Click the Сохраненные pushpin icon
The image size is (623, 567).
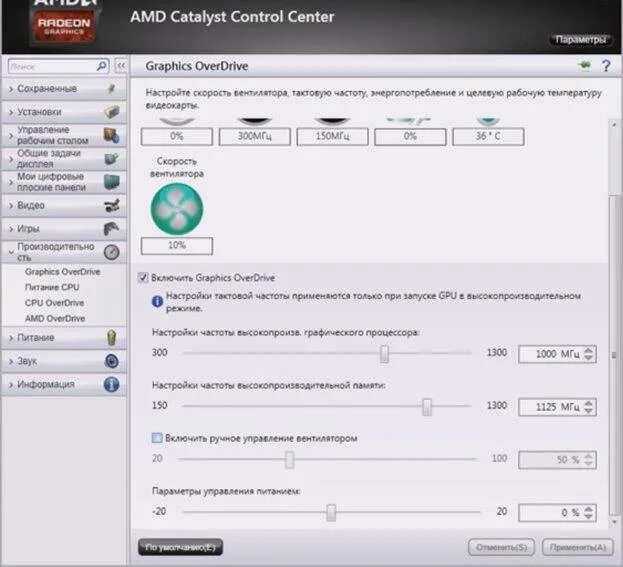pos(112,89)
